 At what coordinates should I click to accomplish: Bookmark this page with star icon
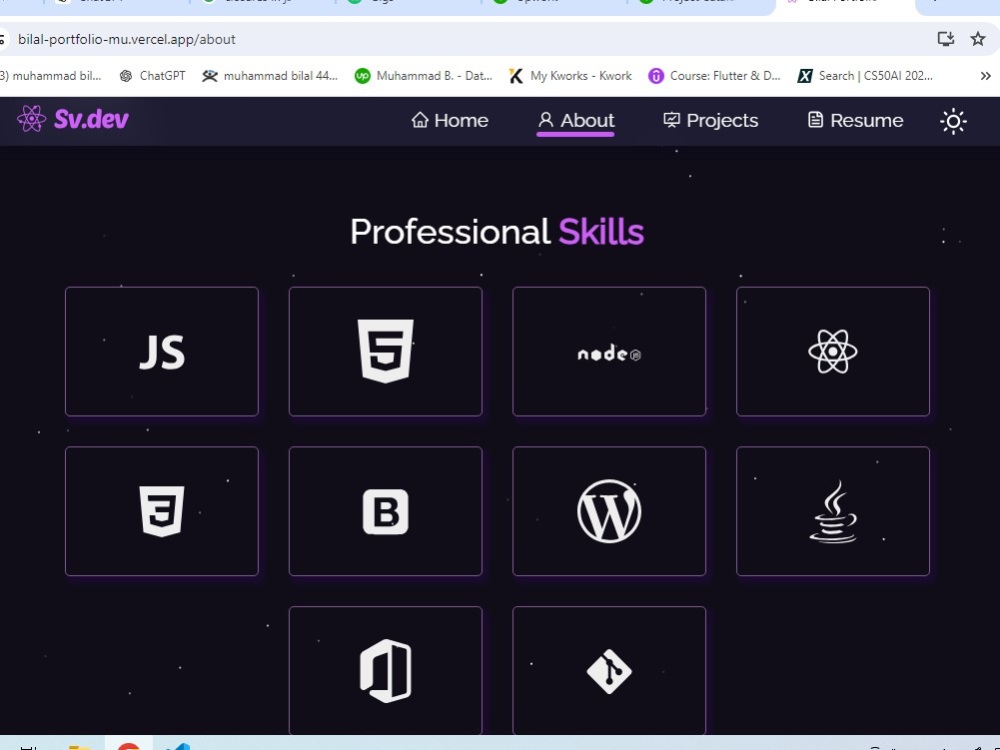(x=978, y=39)
